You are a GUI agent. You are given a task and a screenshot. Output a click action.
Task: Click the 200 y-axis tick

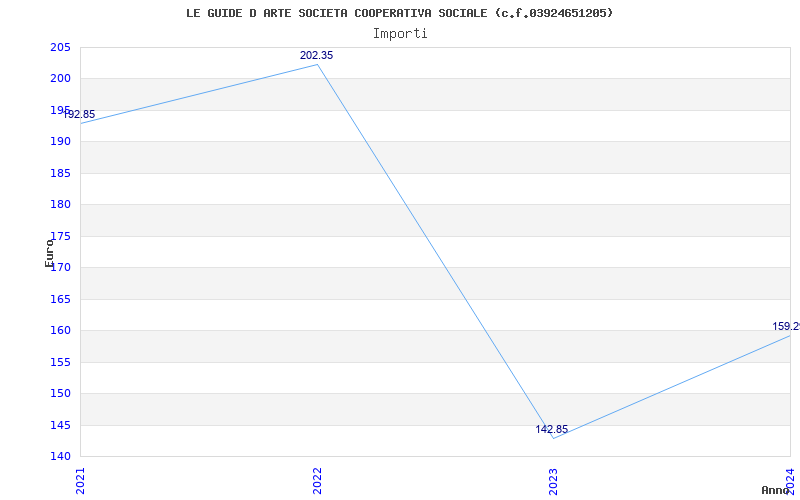pos(60,79)
